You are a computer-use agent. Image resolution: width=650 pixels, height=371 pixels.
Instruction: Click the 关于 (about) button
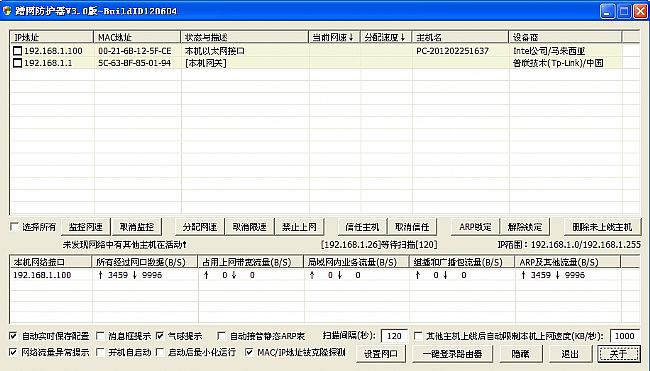click(x=619, y=354)
